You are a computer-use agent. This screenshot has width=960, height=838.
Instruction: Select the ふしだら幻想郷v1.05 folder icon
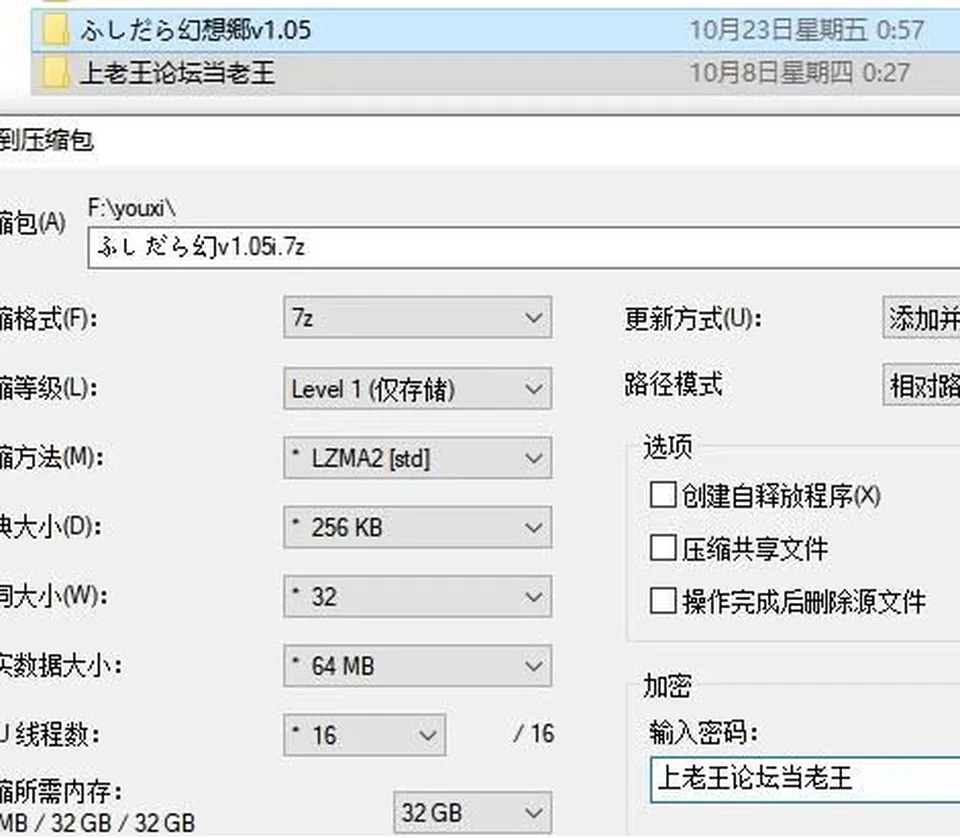tap(55, 29)
